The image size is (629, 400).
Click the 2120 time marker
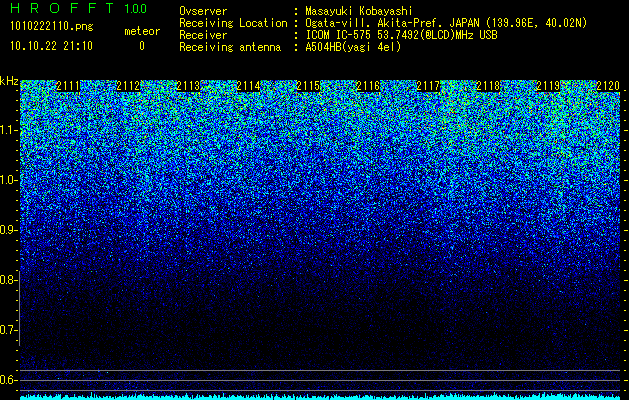point(608,86)
